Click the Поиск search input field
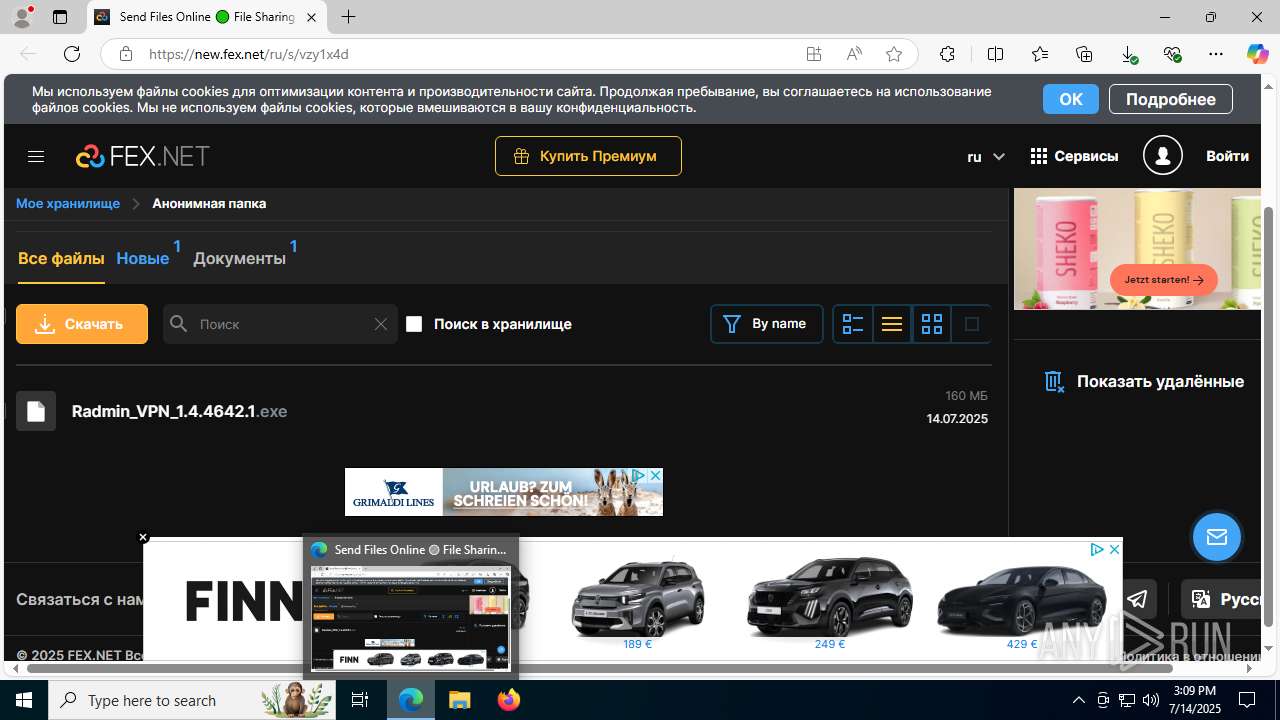1280x720 pixels. (x=280, y=324)
